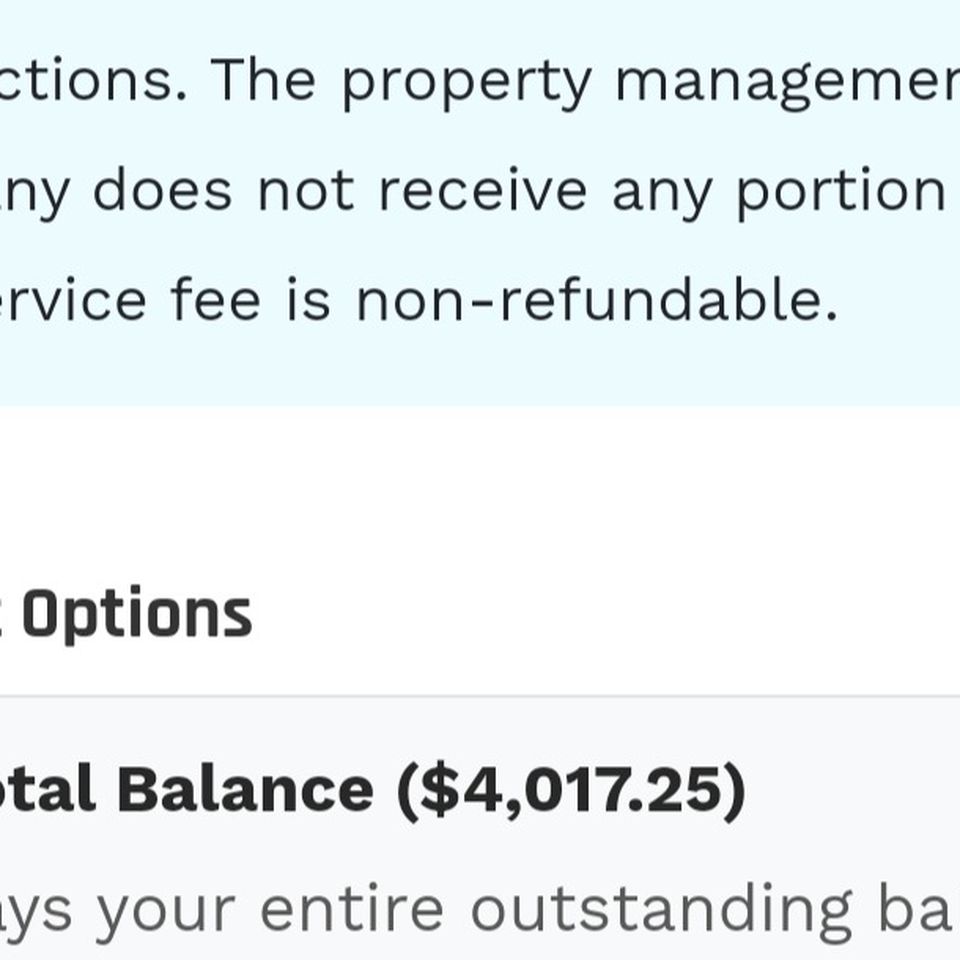960x960 pixels.
Task: Click the word 'Balance' in option title
Action: 246,789
